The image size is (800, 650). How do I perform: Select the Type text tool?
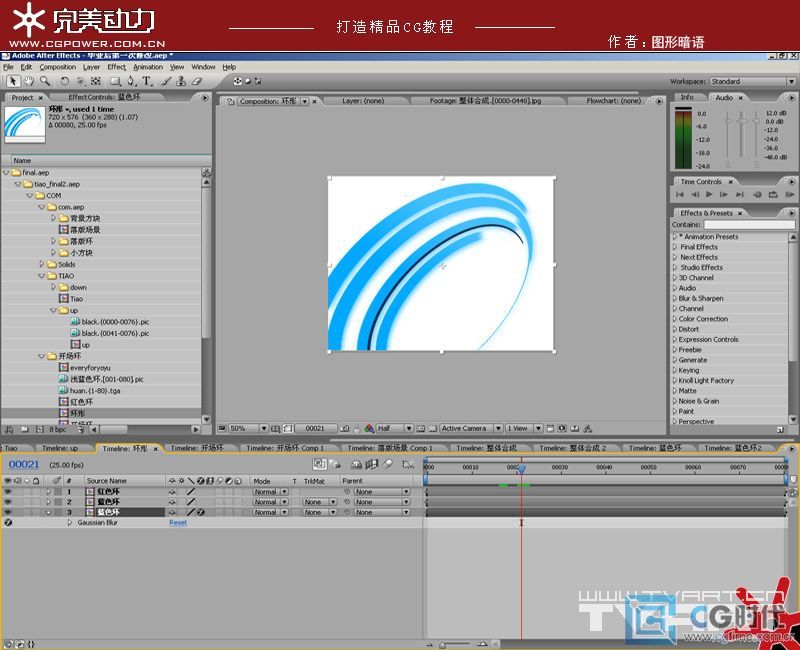pos(147,81)
